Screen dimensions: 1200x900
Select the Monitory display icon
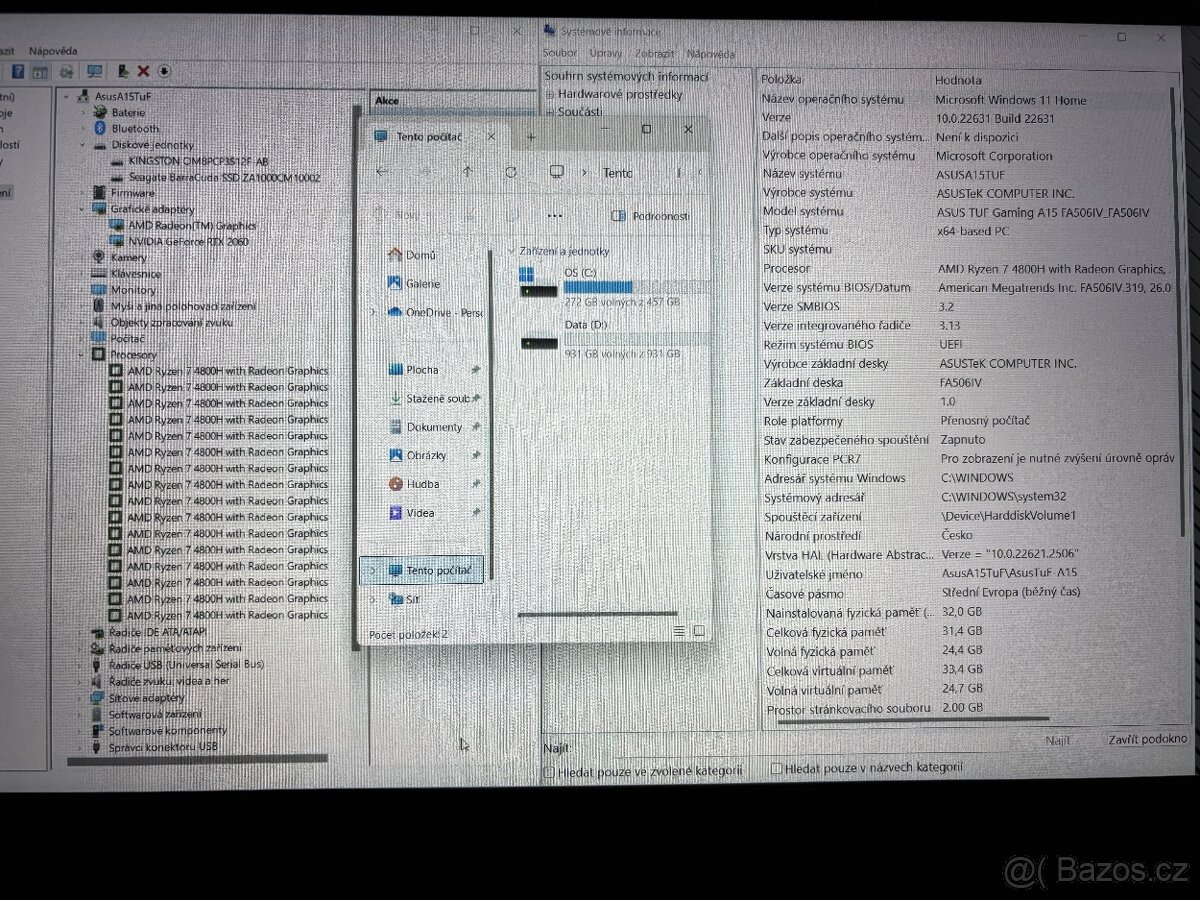(x=99, y=289)
